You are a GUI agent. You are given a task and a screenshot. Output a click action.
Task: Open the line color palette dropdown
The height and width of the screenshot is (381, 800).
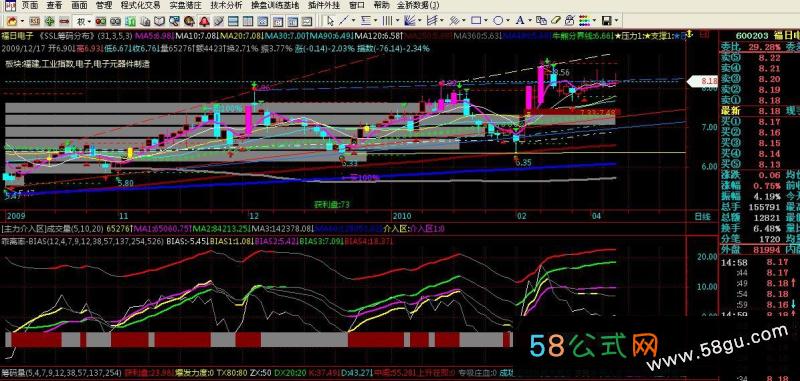595,21
